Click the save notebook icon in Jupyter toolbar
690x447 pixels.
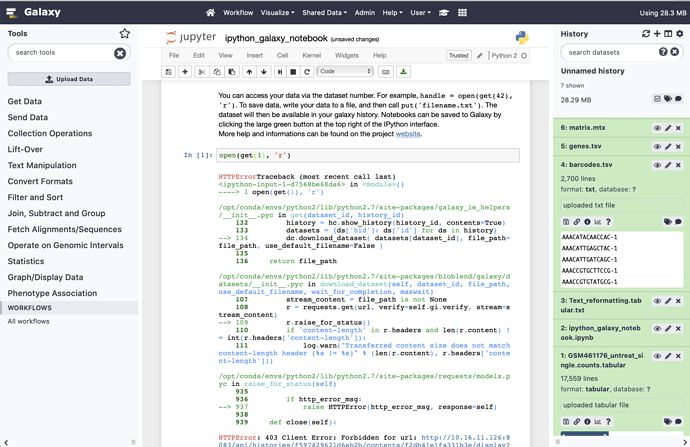(x=168, y=72)
